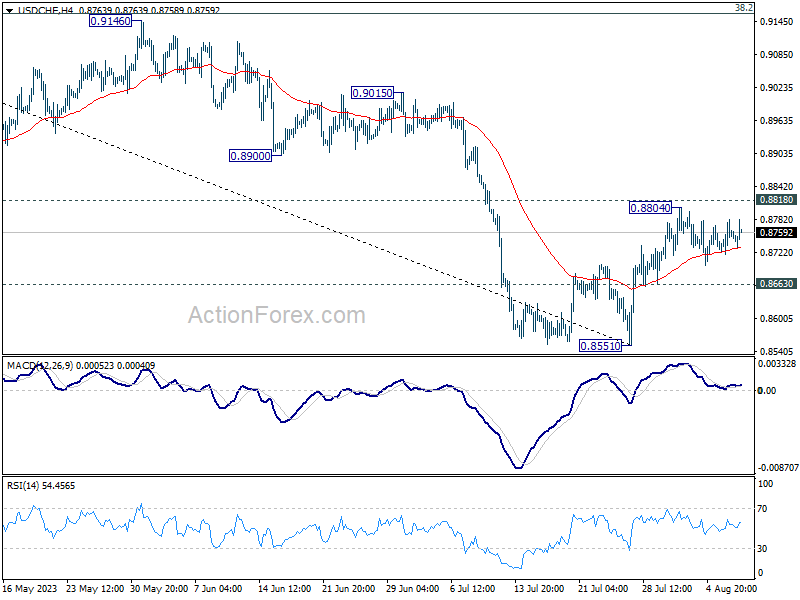The width and height of the screenshot is (800, 600).
Task: Click the 0.89635 value on the price scale
Action: (x=777, y=120)
